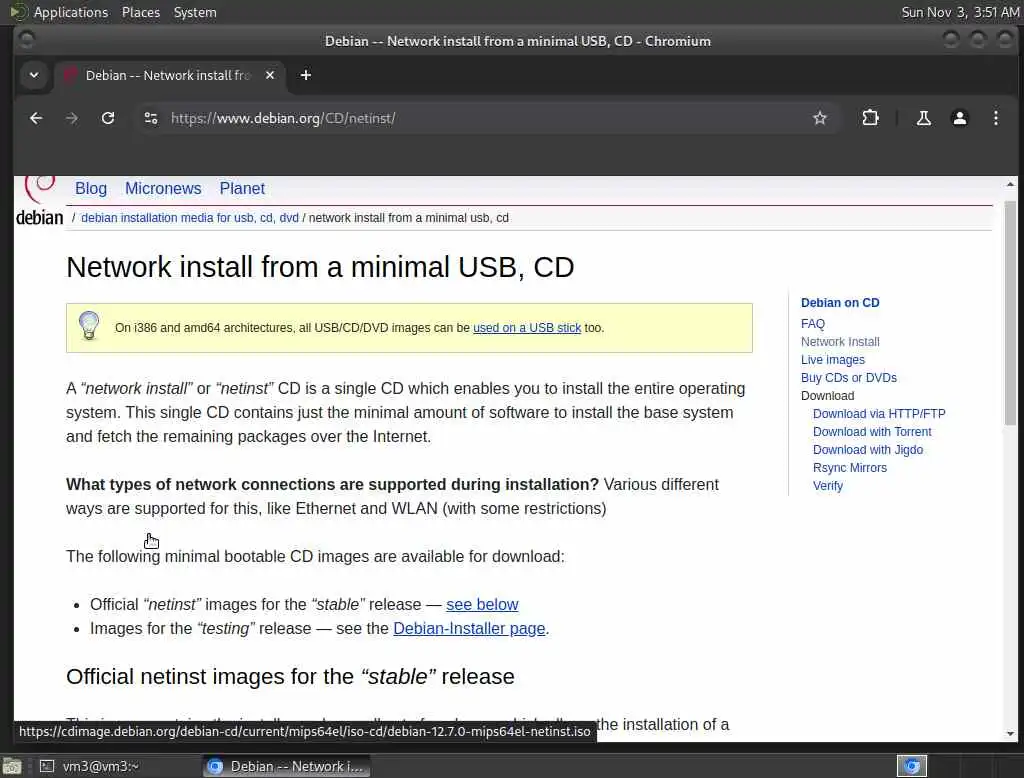
Task: Open the Planet link
Action: coord(242,189)
